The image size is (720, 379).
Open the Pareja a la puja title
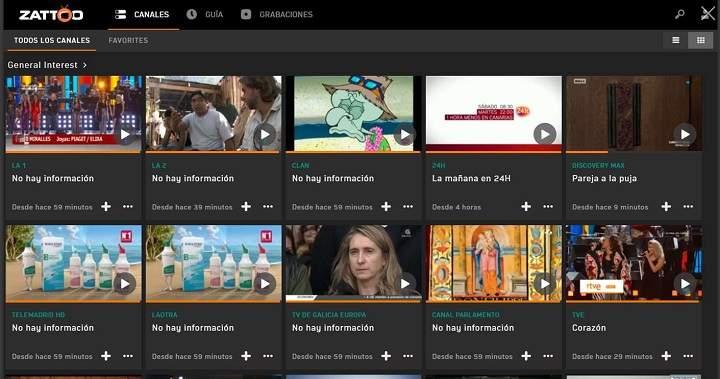pos(604,178)
